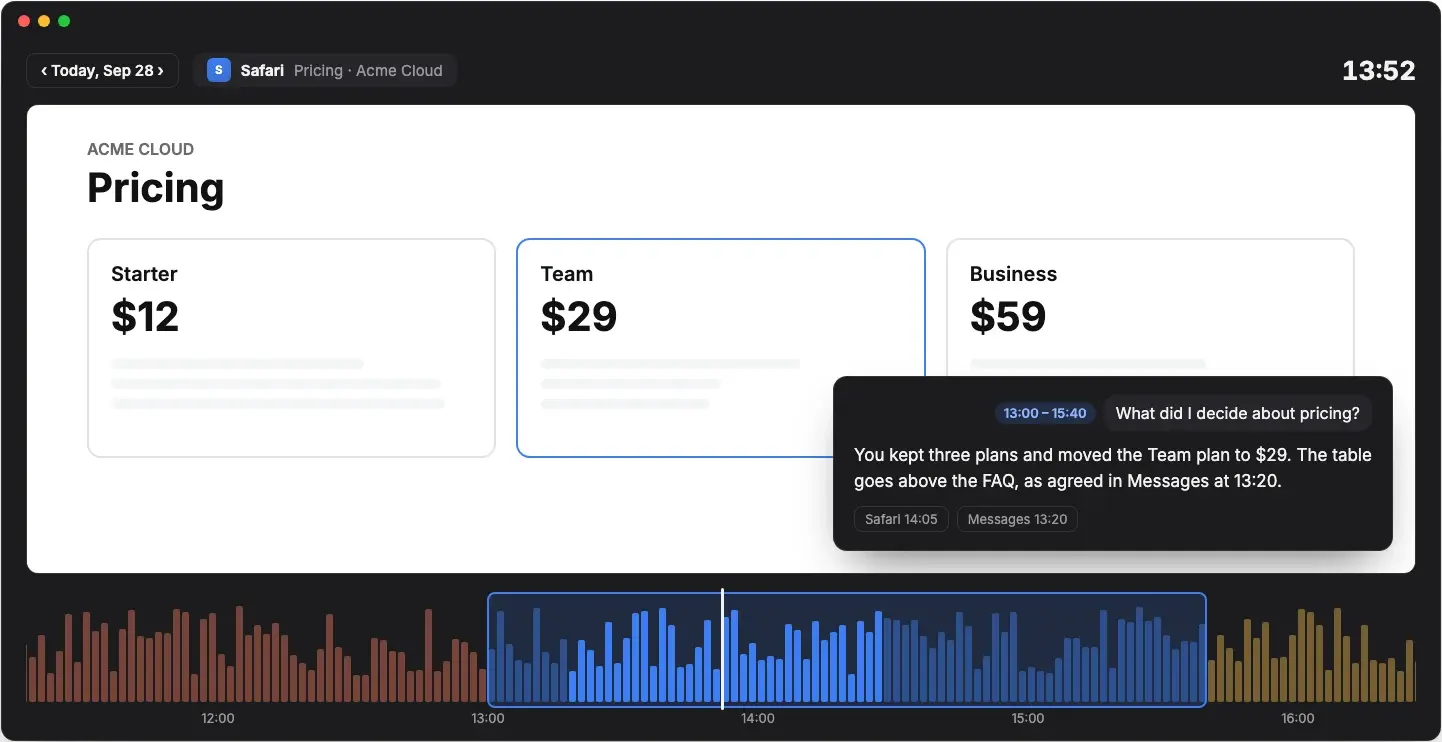The image size is (1442, 742).
Task: Click the "16:00" timeline label
Action: tap(1298, 718)
